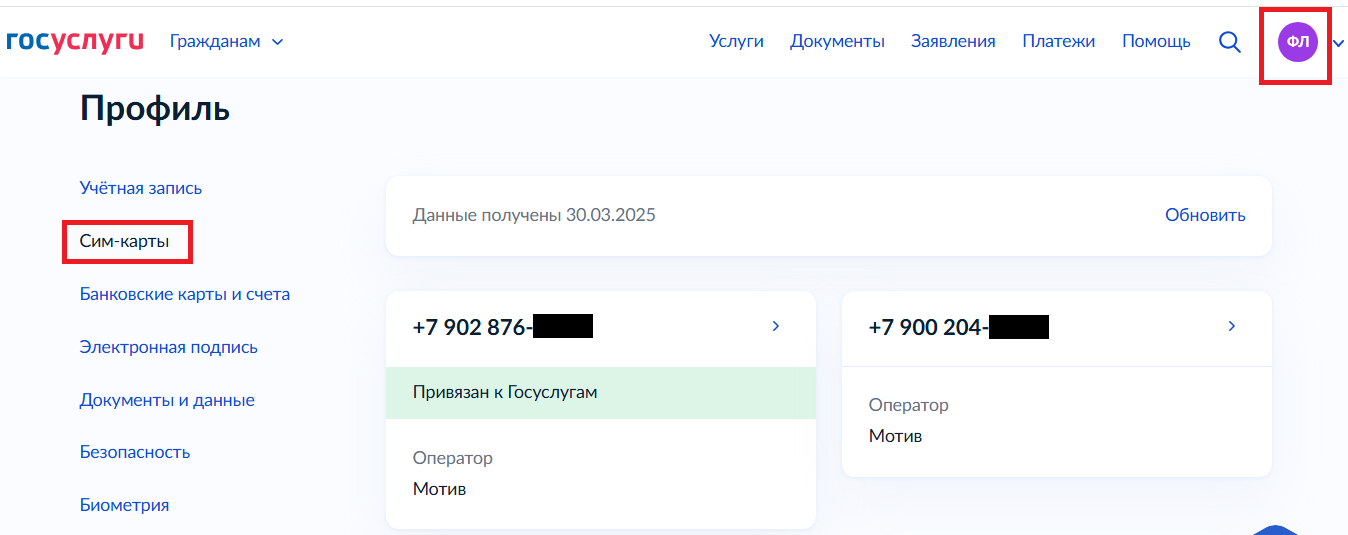Click Помощь in the header
Screen dimensions: 1348x535
(x=1156, y=42)
